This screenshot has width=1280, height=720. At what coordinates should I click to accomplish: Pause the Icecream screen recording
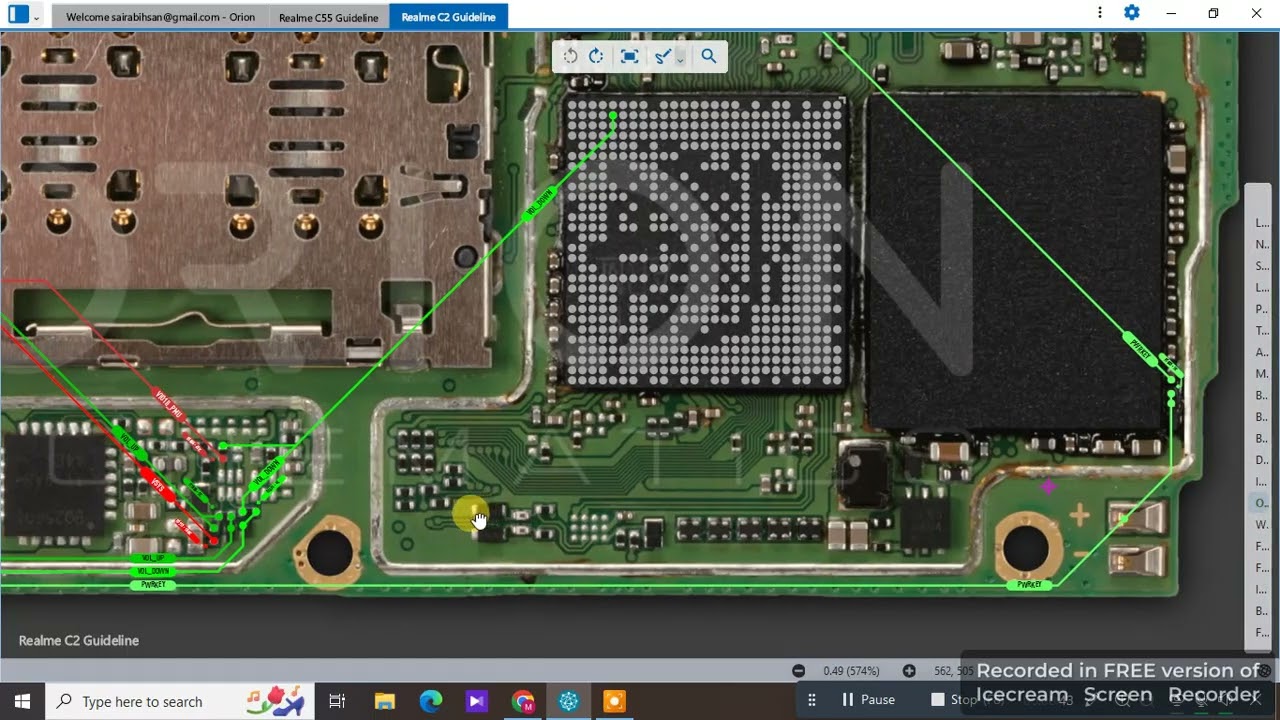click(x=868, y=700)
